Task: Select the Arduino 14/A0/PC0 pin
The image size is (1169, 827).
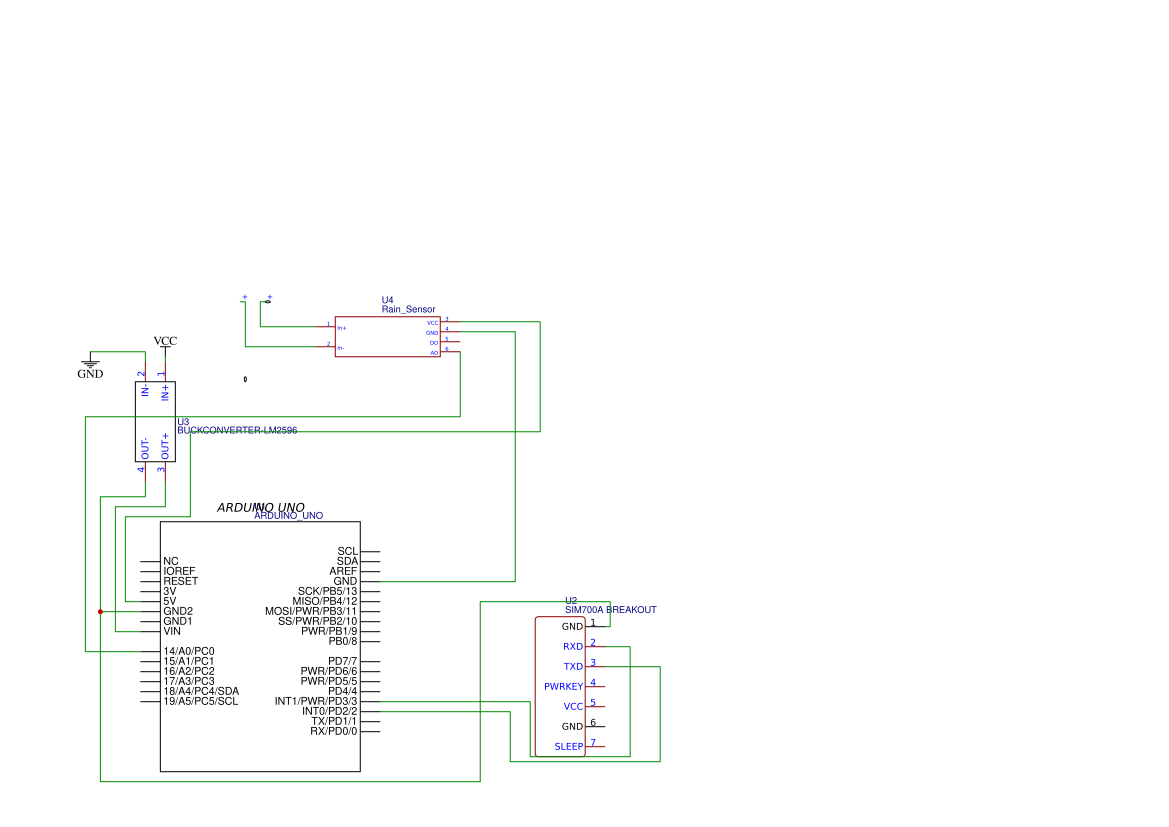Action: point(189,651)
